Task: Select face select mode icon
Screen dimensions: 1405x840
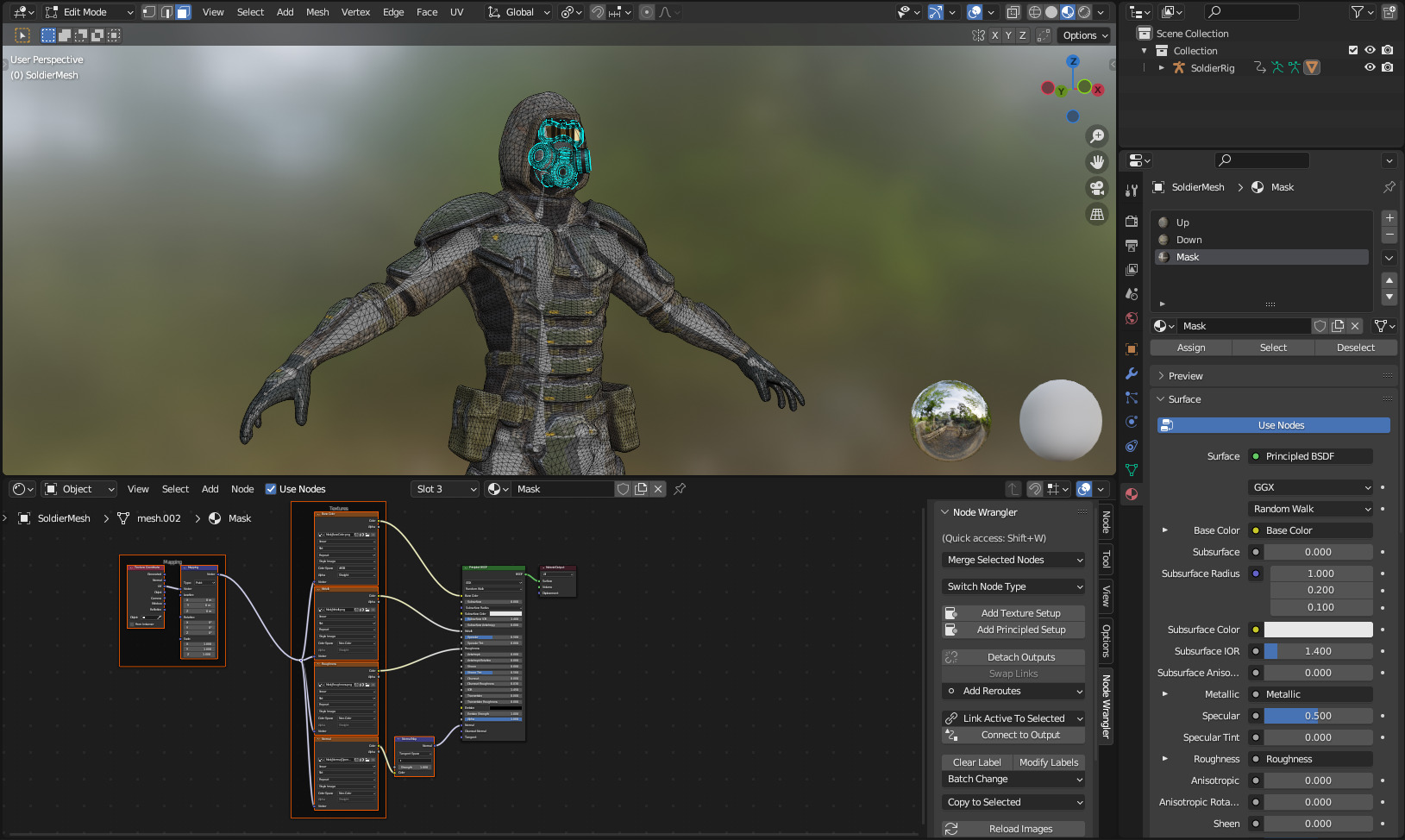Action: point(183,12)
